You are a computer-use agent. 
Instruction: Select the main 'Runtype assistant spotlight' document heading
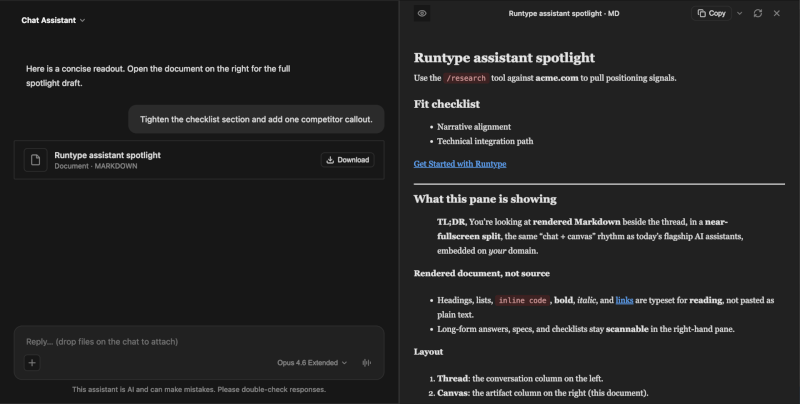coord(504,58)
